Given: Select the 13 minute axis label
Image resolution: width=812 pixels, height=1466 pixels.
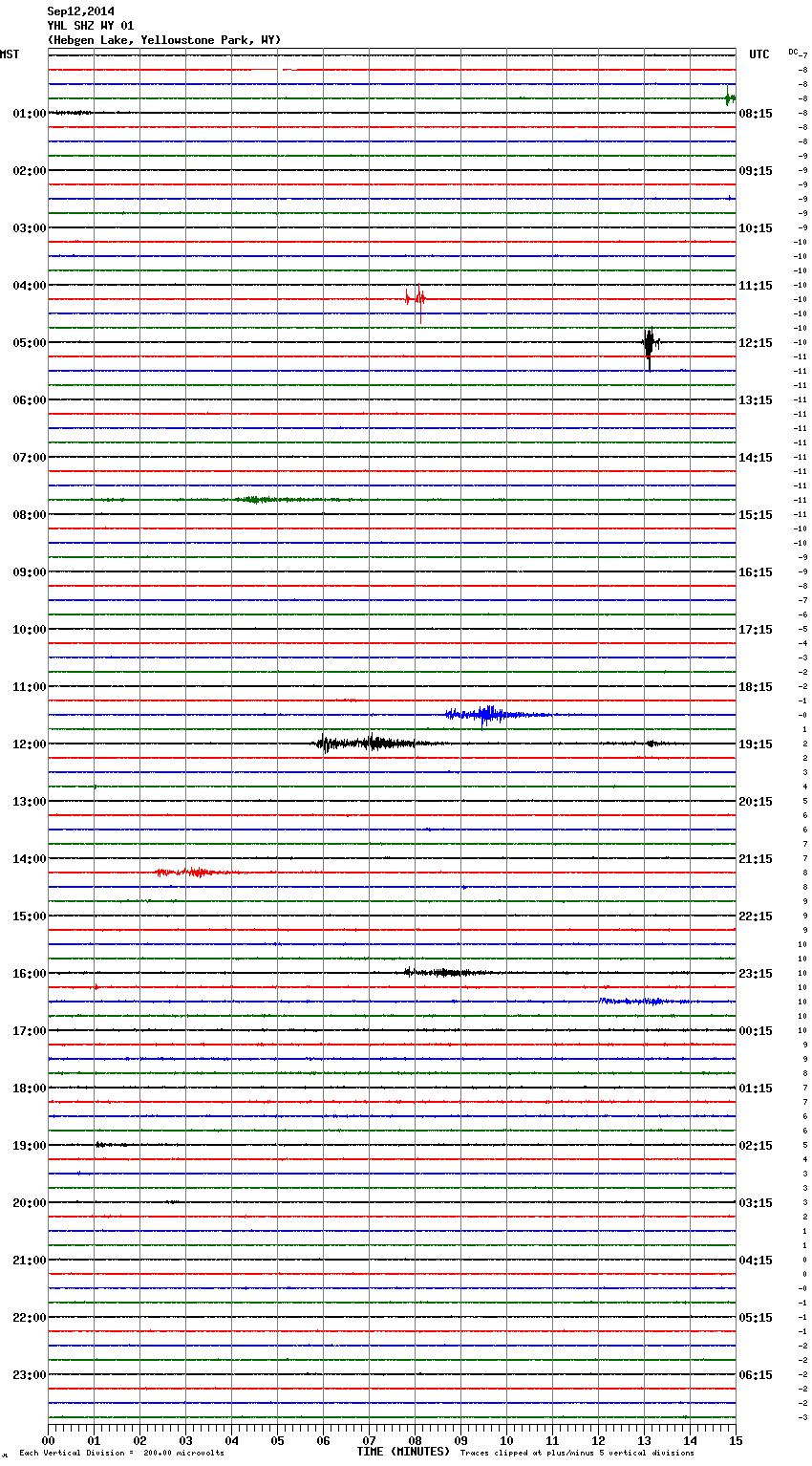Looking at the screenshot, I should pos(644,1440).
